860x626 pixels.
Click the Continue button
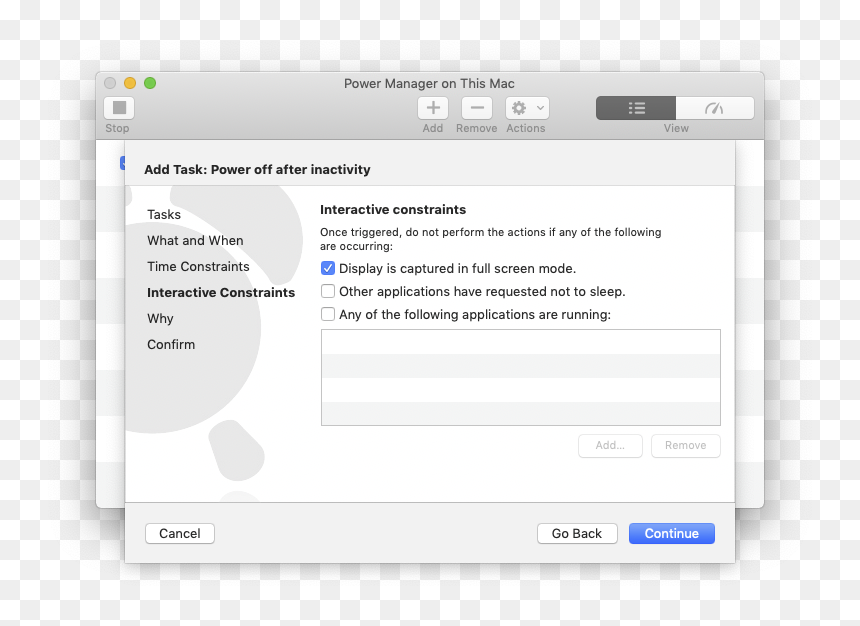pos(671,533)
